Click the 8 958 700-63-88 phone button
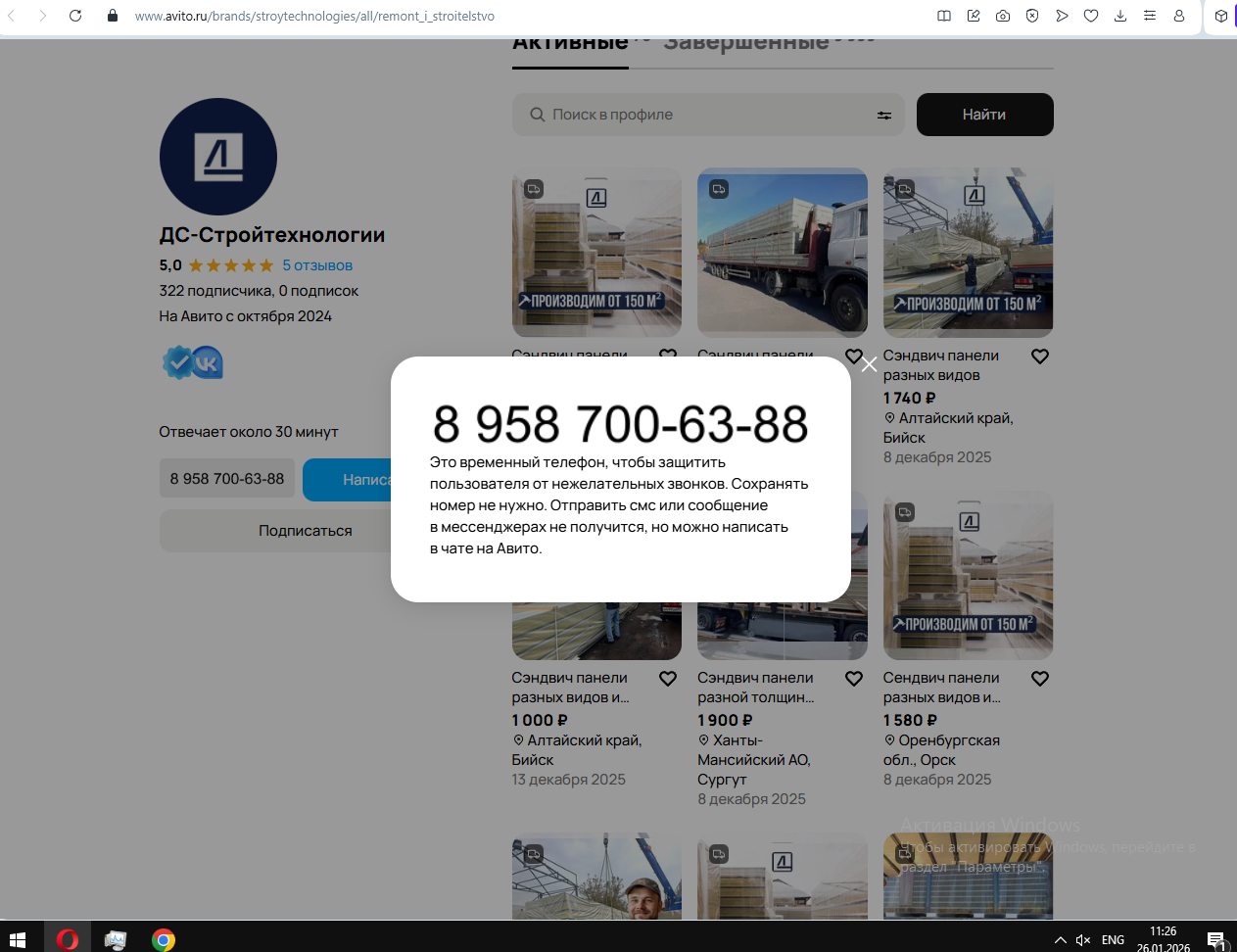The image size is (1237, 952). pyautogui.click(x=227, y=479)
